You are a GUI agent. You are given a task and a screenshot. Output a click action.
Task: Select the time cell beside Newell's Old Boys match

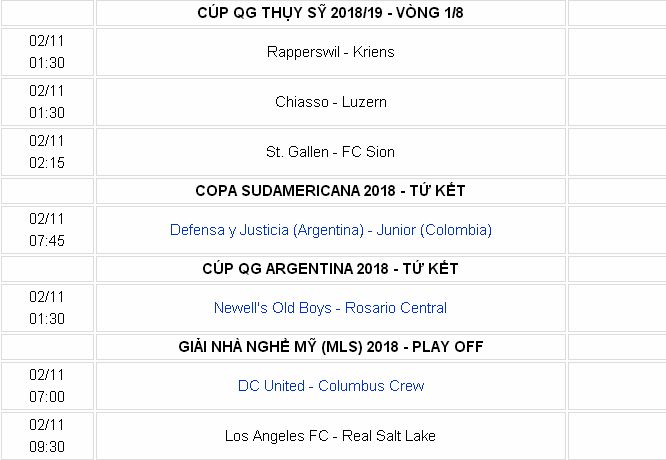pos(47,308)
